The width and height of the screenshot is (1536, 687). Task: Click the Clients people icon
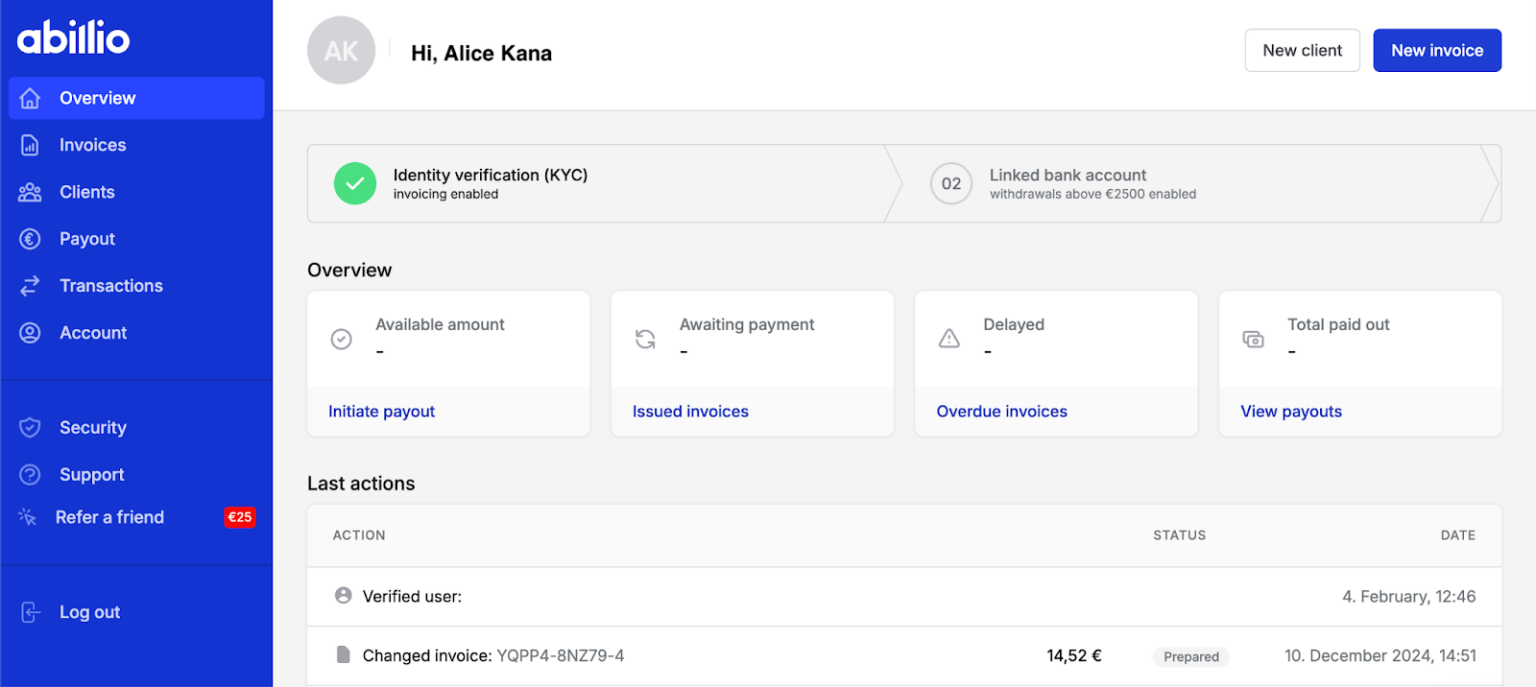(x=30, y=192)
